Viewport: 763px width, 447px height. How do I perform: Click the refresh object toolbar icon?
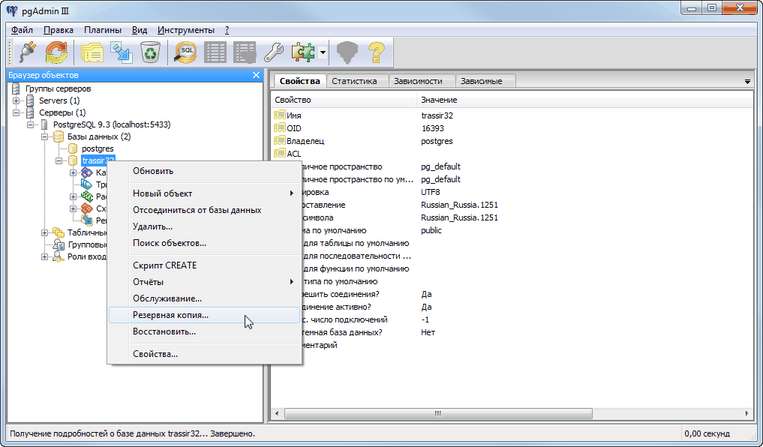(57, 52)
